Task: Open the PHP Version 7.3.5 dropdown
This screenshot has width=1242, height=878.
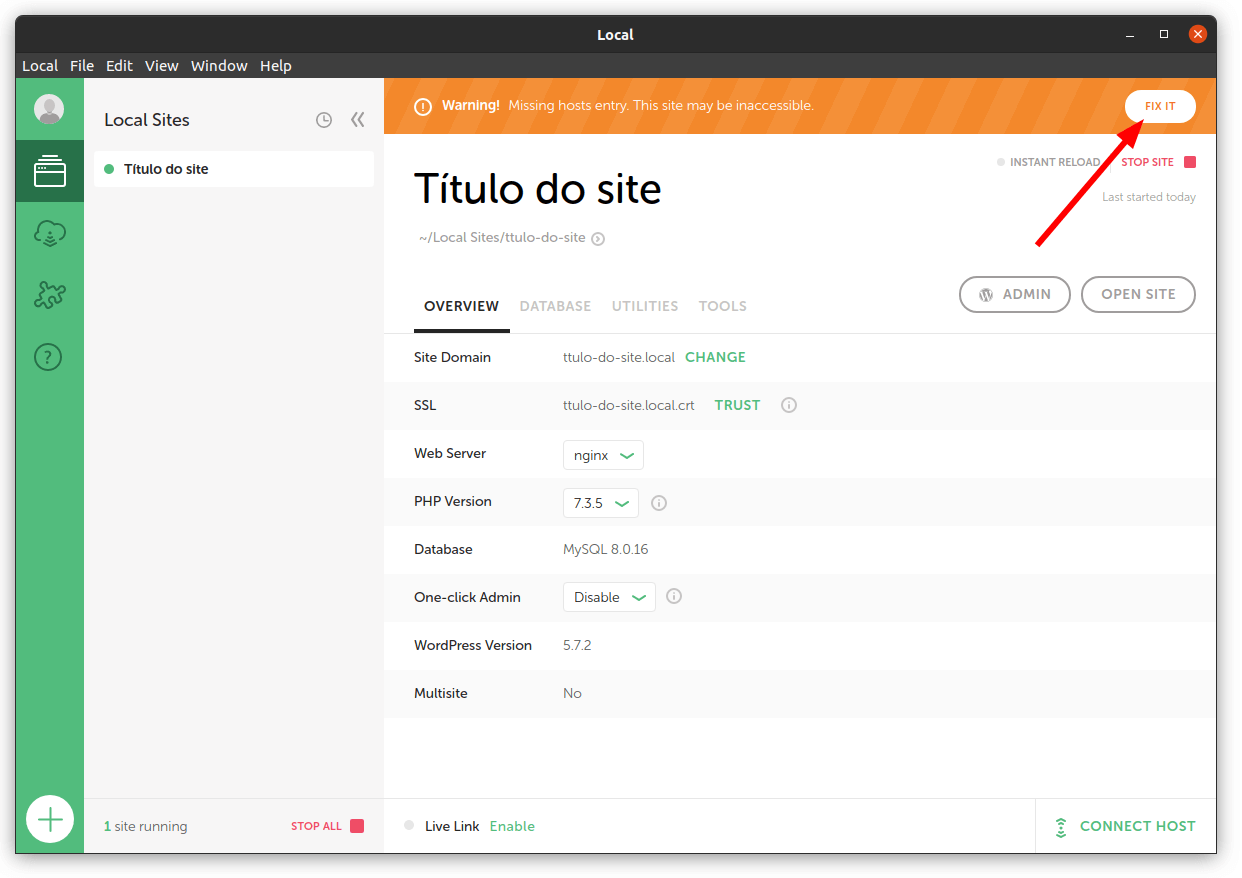Action: (x=601, y=503)
